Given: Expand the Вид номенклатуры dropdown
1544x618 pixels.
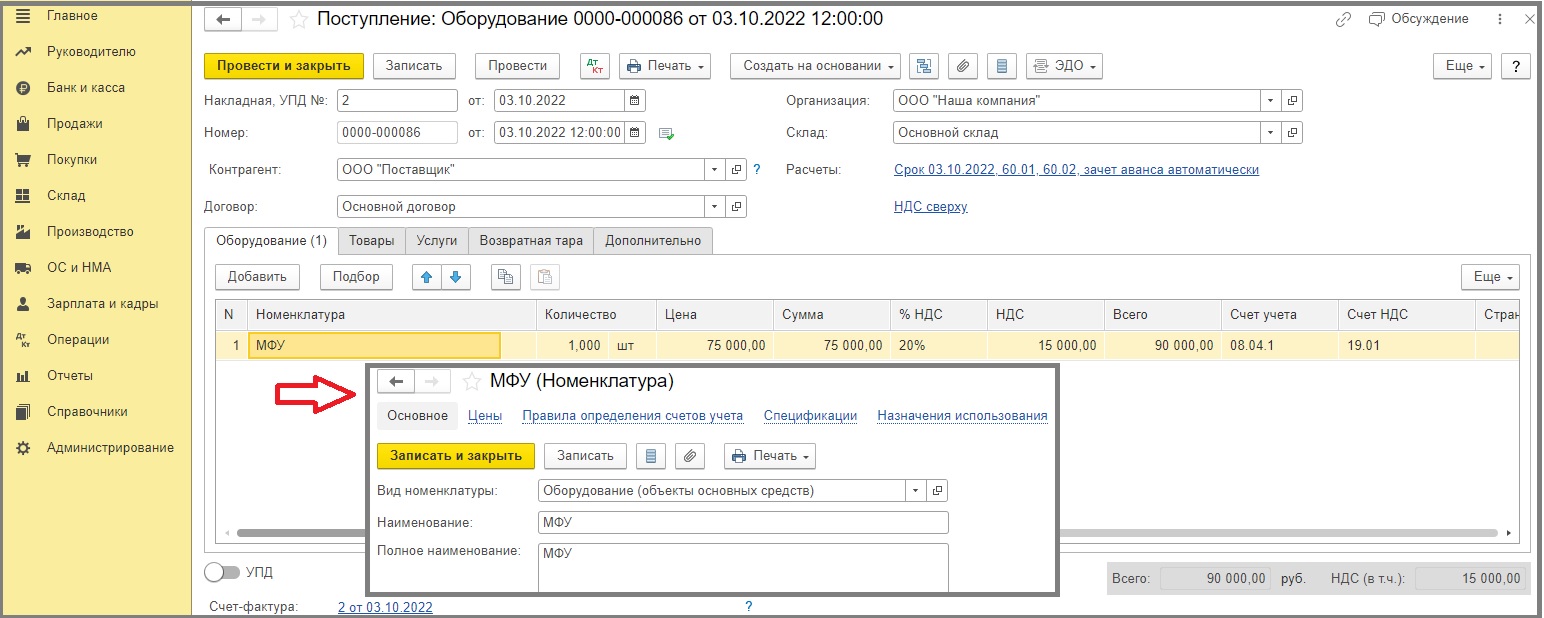Looking at the screenshot, I should pyautogui.click(x=916, y=491).
